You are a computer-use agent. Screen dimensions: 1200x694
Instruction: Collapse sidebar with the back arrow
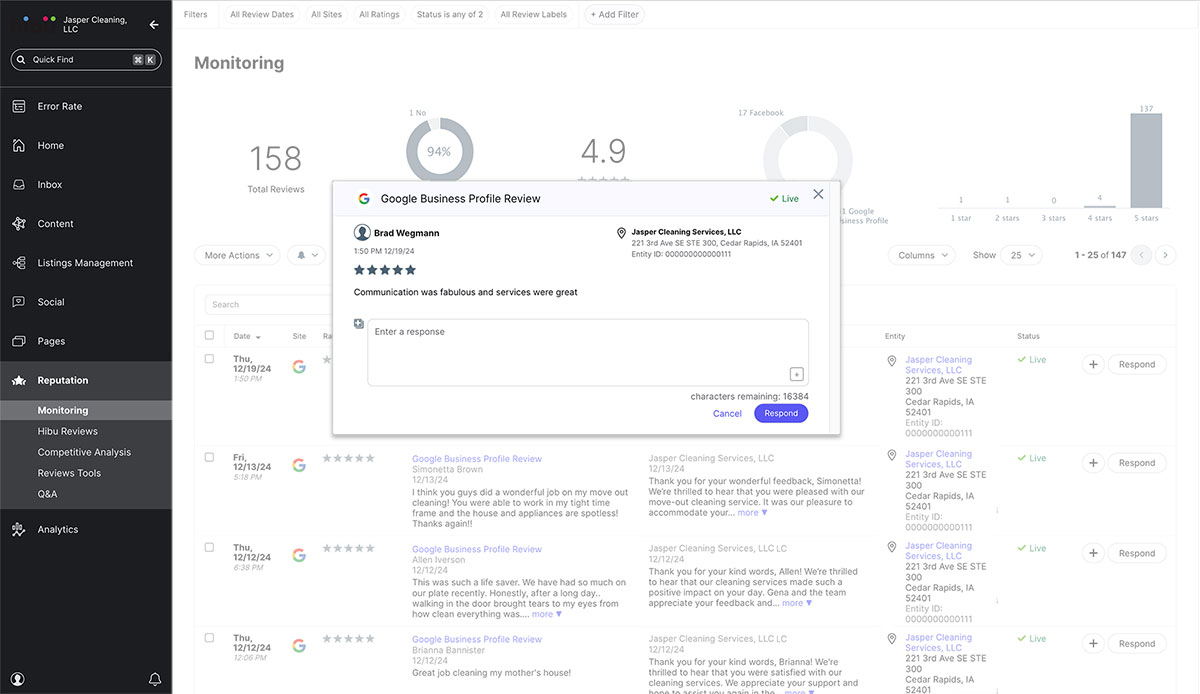click(x=154, y=25)
